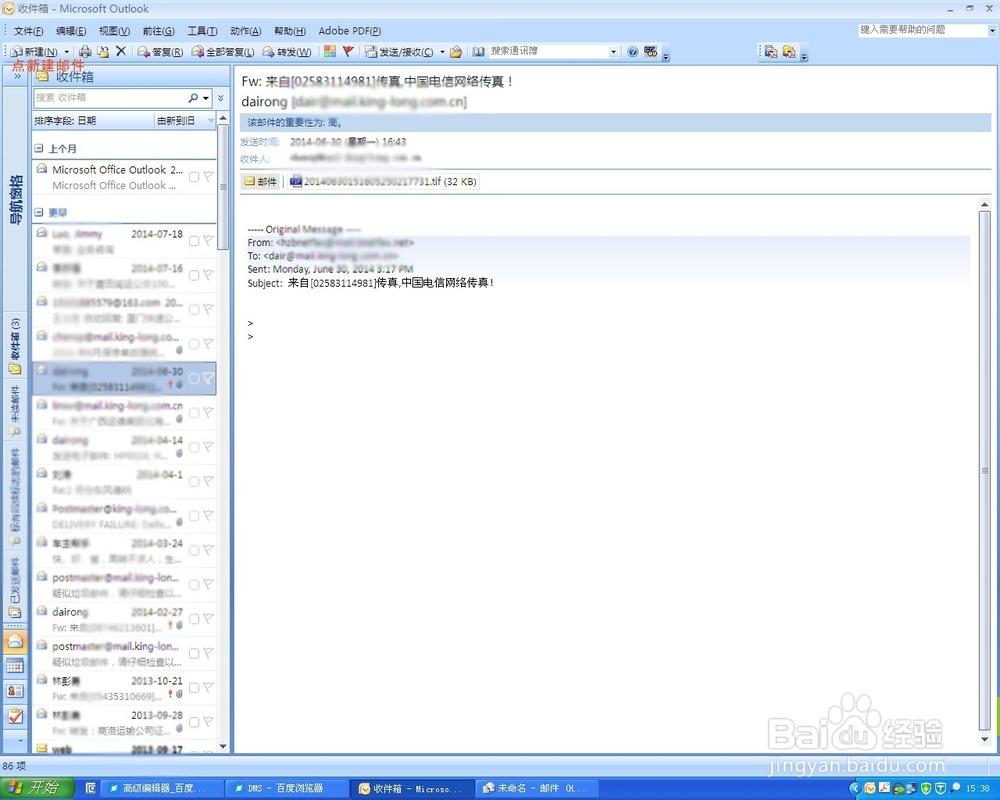Screen dimensions: 1000x800
Task: Open the dropdown arrow next to 新建(N)
Action: tap(67, 52)
